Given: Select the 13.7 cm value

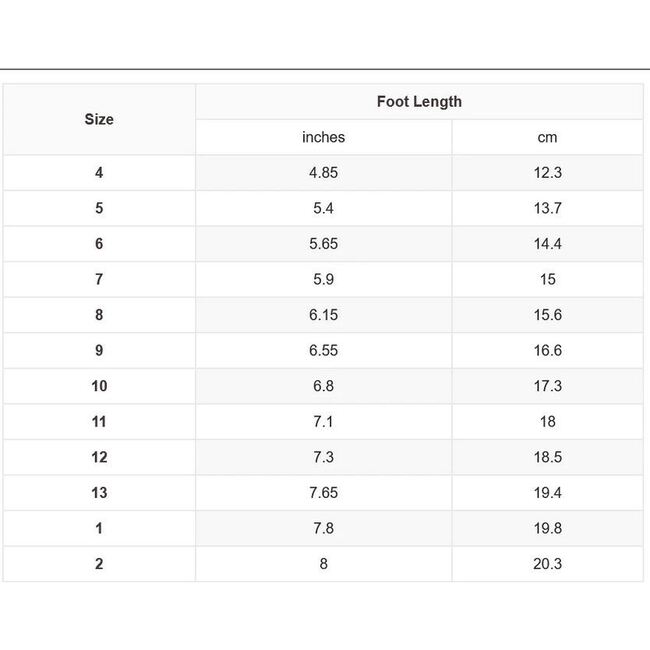Looking at the screenshot, I should pos(547,209).
